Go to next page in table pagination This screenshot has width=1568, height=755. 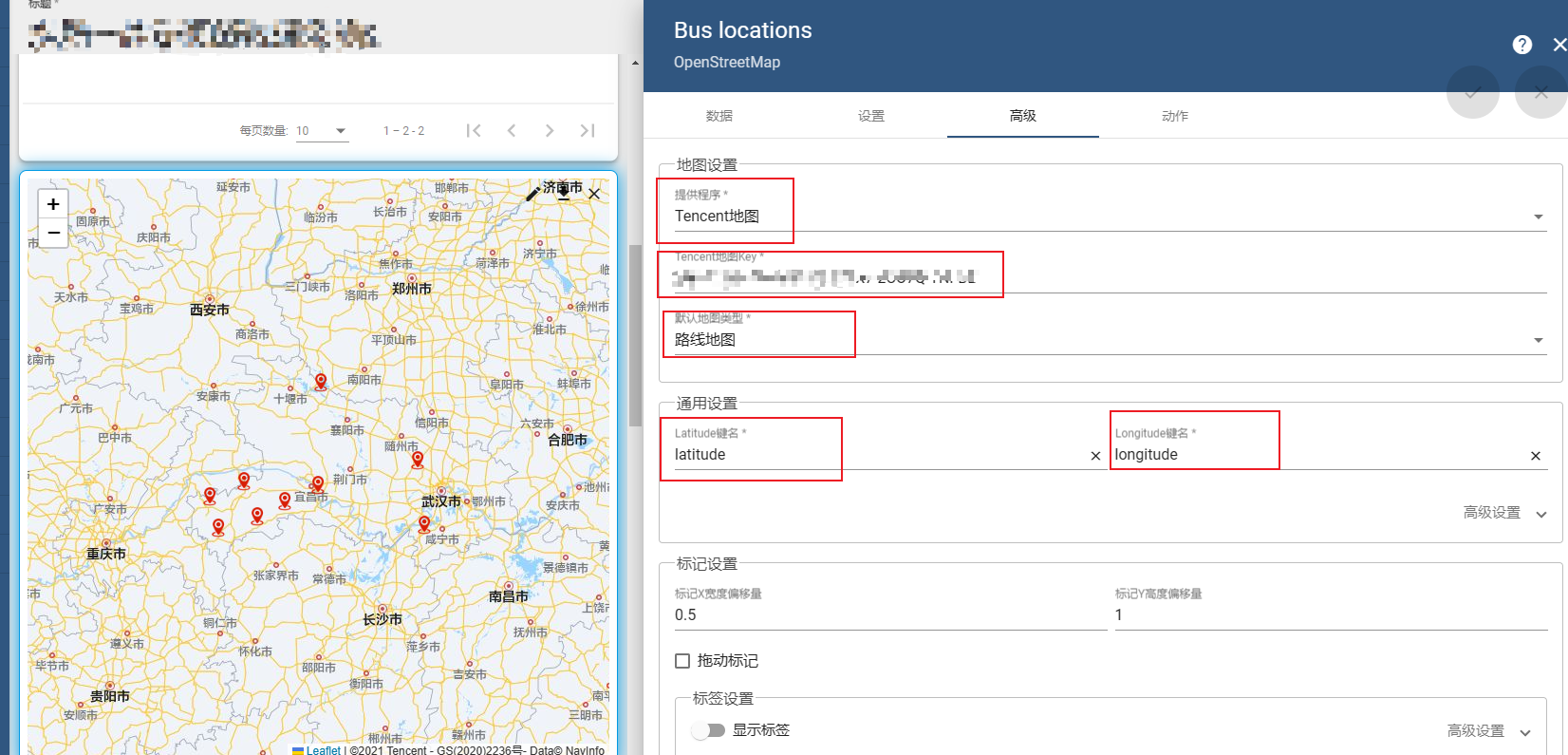[550, 130]
